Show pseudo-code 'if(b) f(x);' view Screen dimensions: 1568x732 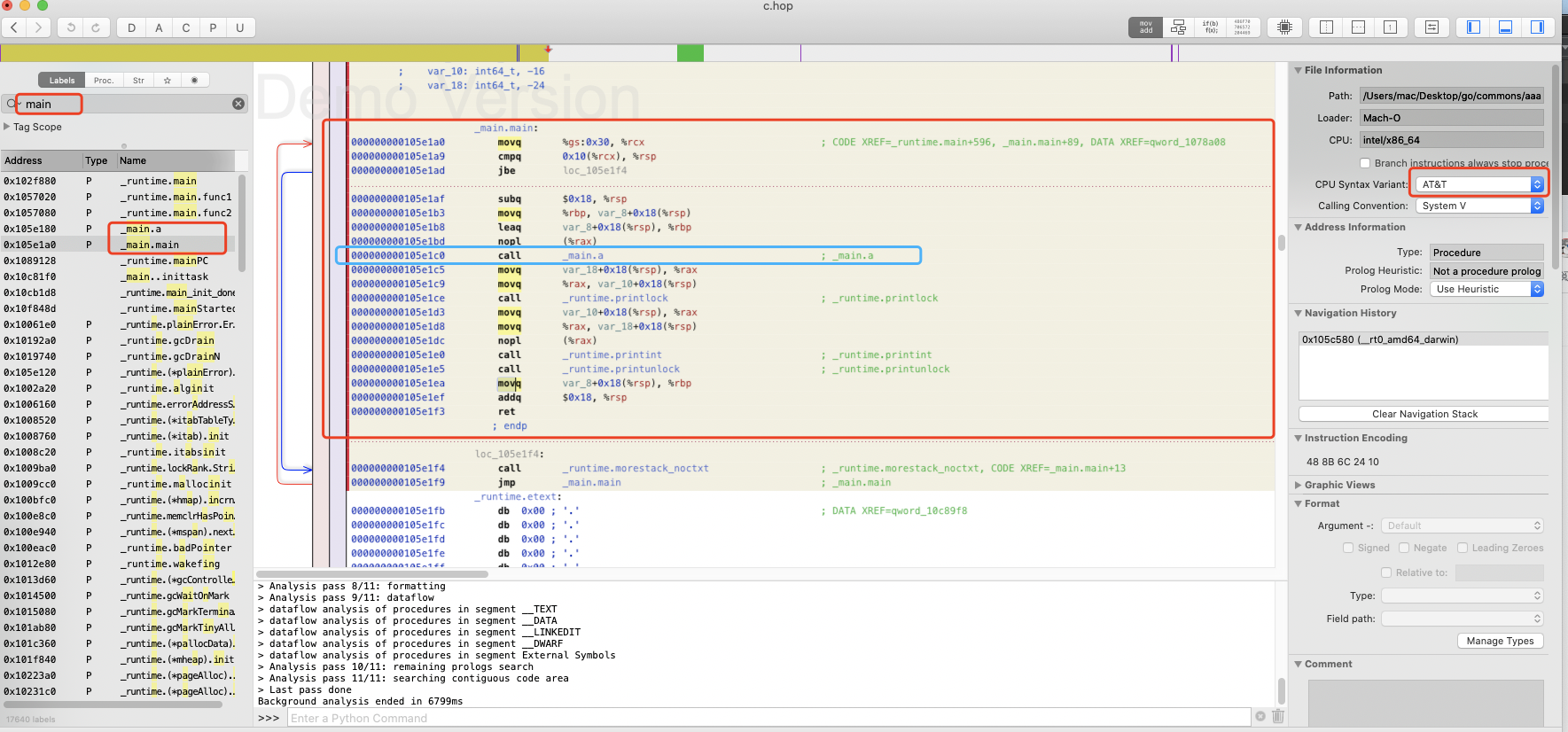coord(1210,27)
